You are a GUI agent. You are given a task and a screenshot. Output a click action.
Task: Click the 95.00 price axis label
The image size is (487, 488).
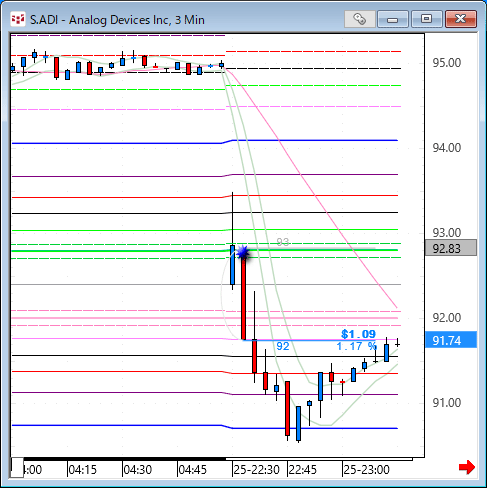pos(447,63)
